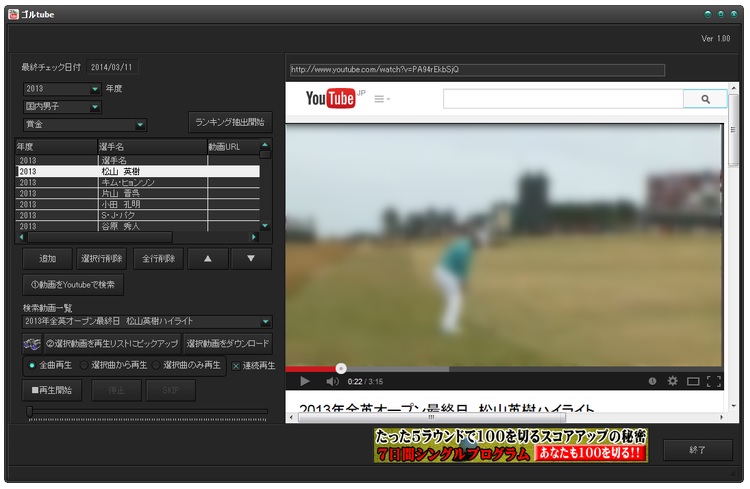Click the YouTube logo
This screenshot has height=489, width=750.
point(331,99)
